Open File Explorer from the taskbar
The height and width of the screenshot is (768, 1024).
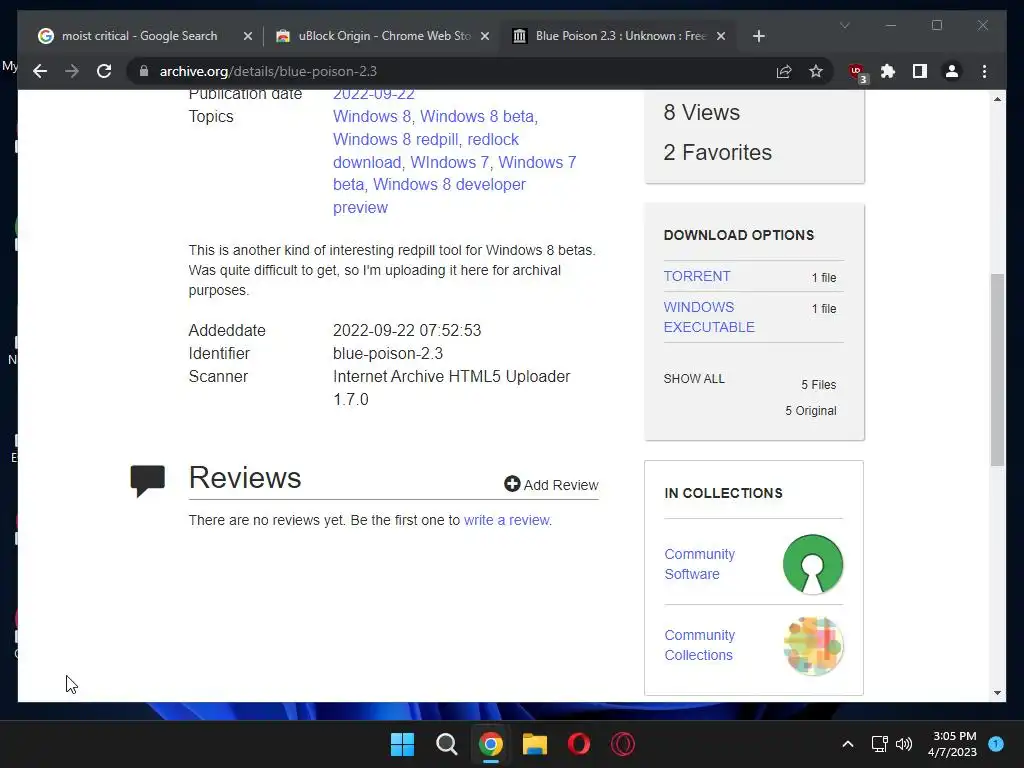coord(534,744)
